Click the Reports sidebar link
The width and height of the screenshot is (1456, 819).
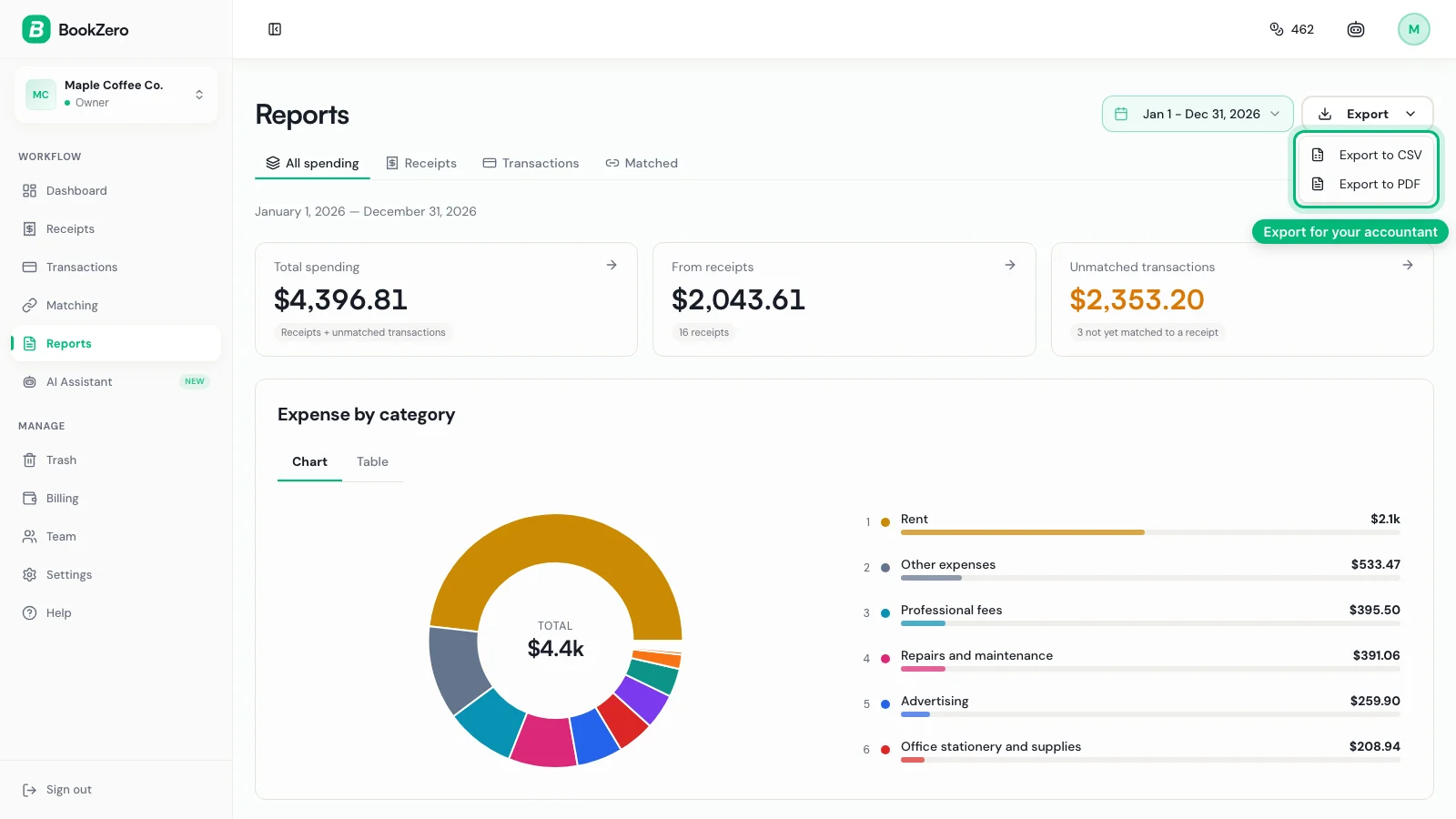pyautogui.click(x=116, y=344)
